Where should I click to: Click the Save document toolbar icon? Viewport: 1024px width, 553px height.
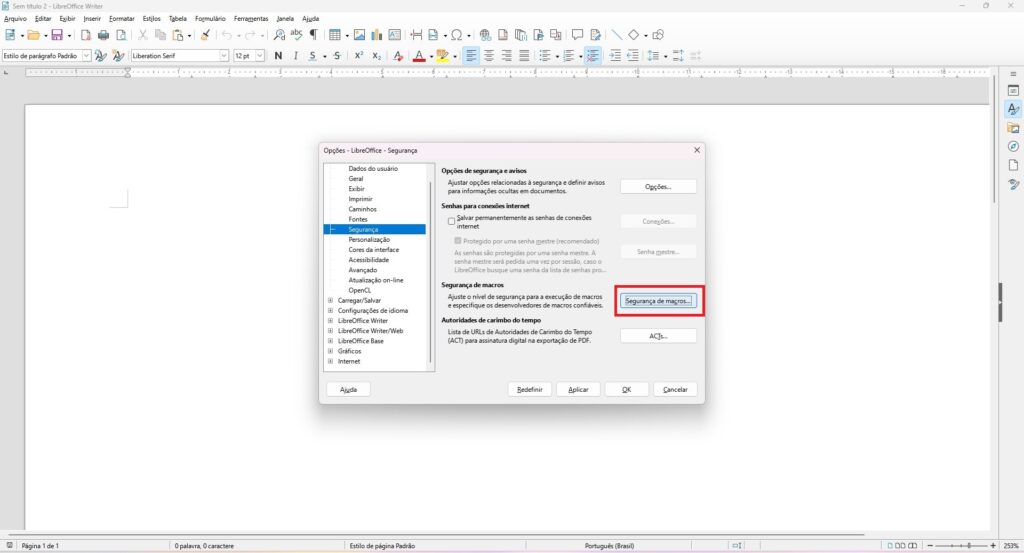coord(57,35)
